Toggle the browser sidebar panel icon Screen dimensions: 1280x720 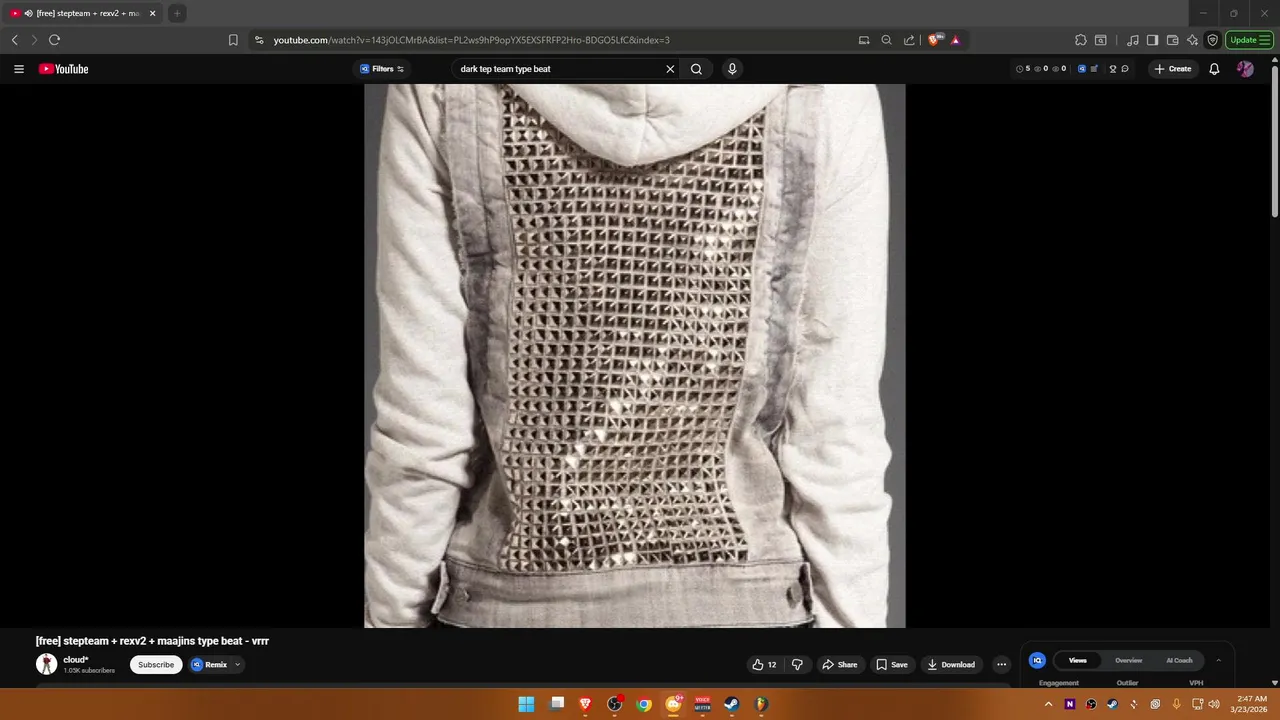[1152, 40]
